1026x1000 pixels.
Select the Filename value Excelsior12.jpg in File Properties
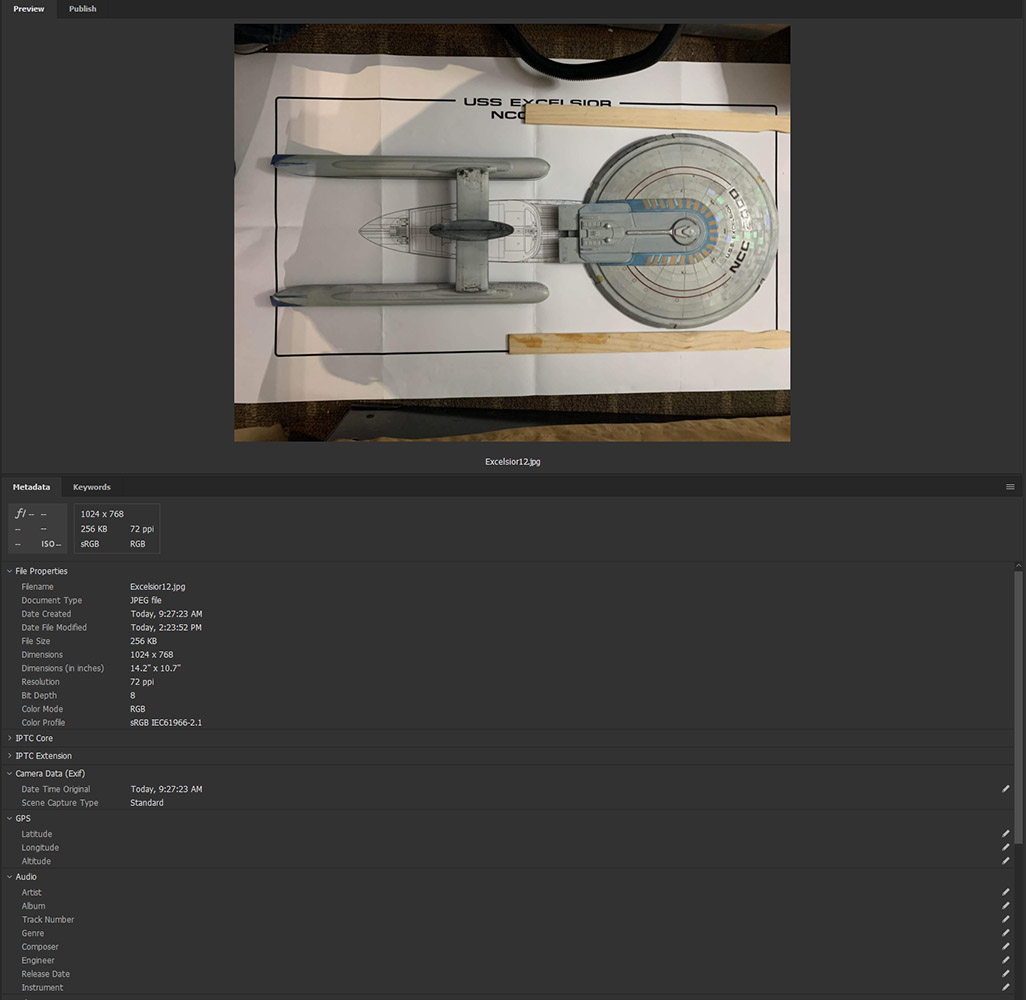(x=158, y=586)
